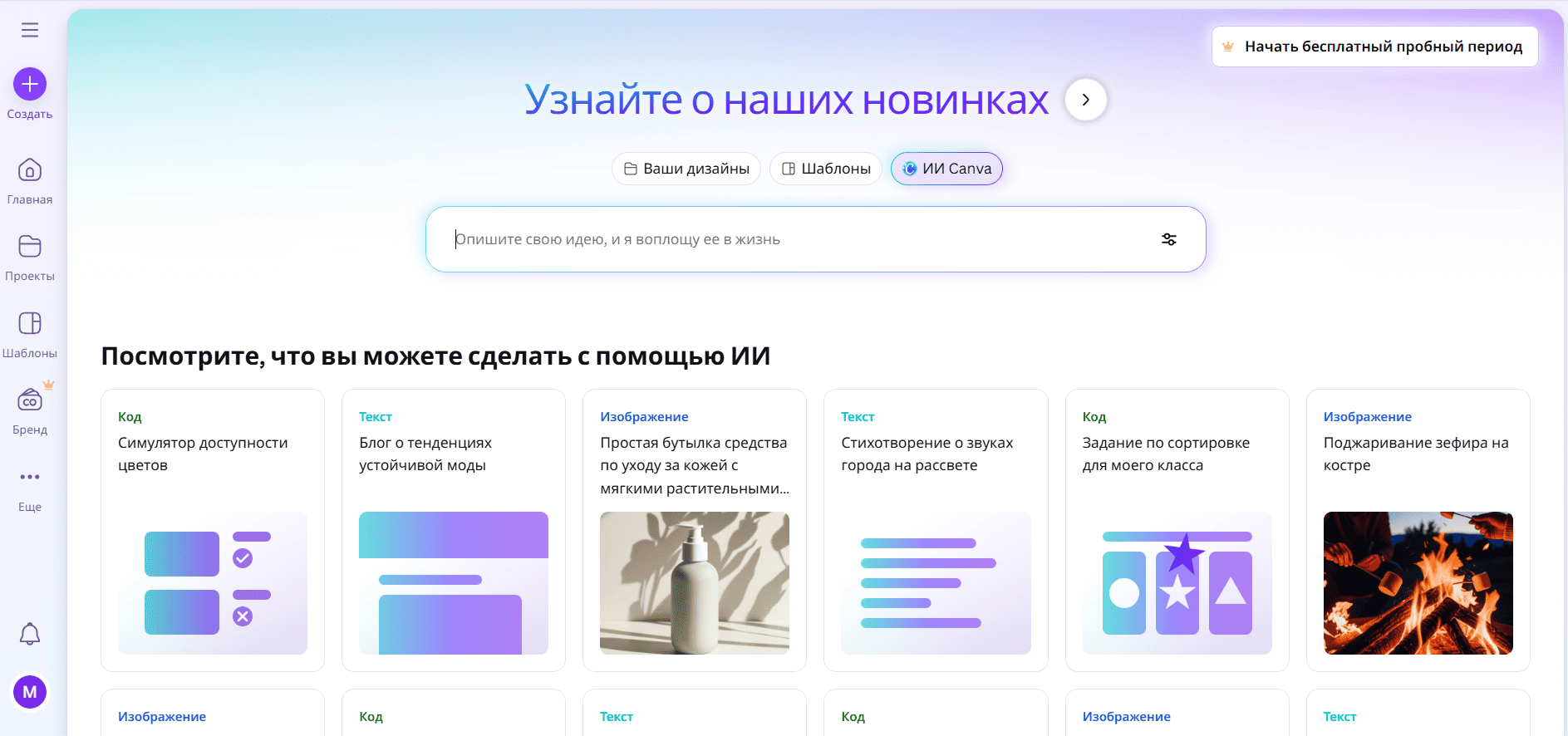1568x736 pixels.
Task: Click the purple Создать plus button
Action: click(x=30, y=84)
